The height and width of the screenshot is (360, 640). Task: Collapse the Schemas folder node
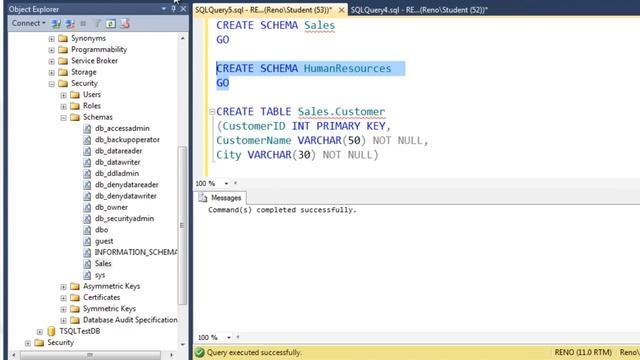coord(63,118)
